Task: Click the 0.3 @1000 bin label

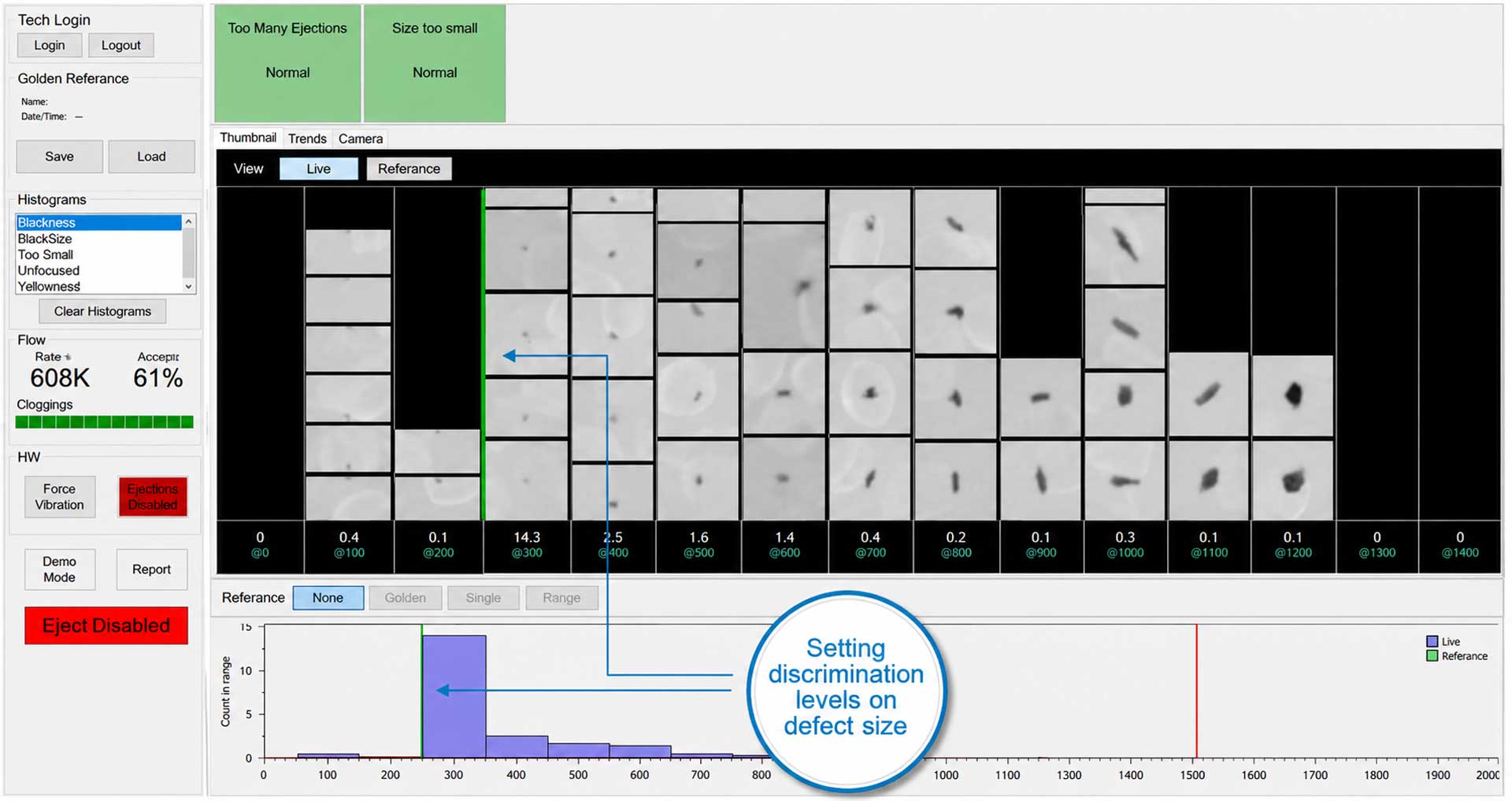Action: coord(1125,544)
